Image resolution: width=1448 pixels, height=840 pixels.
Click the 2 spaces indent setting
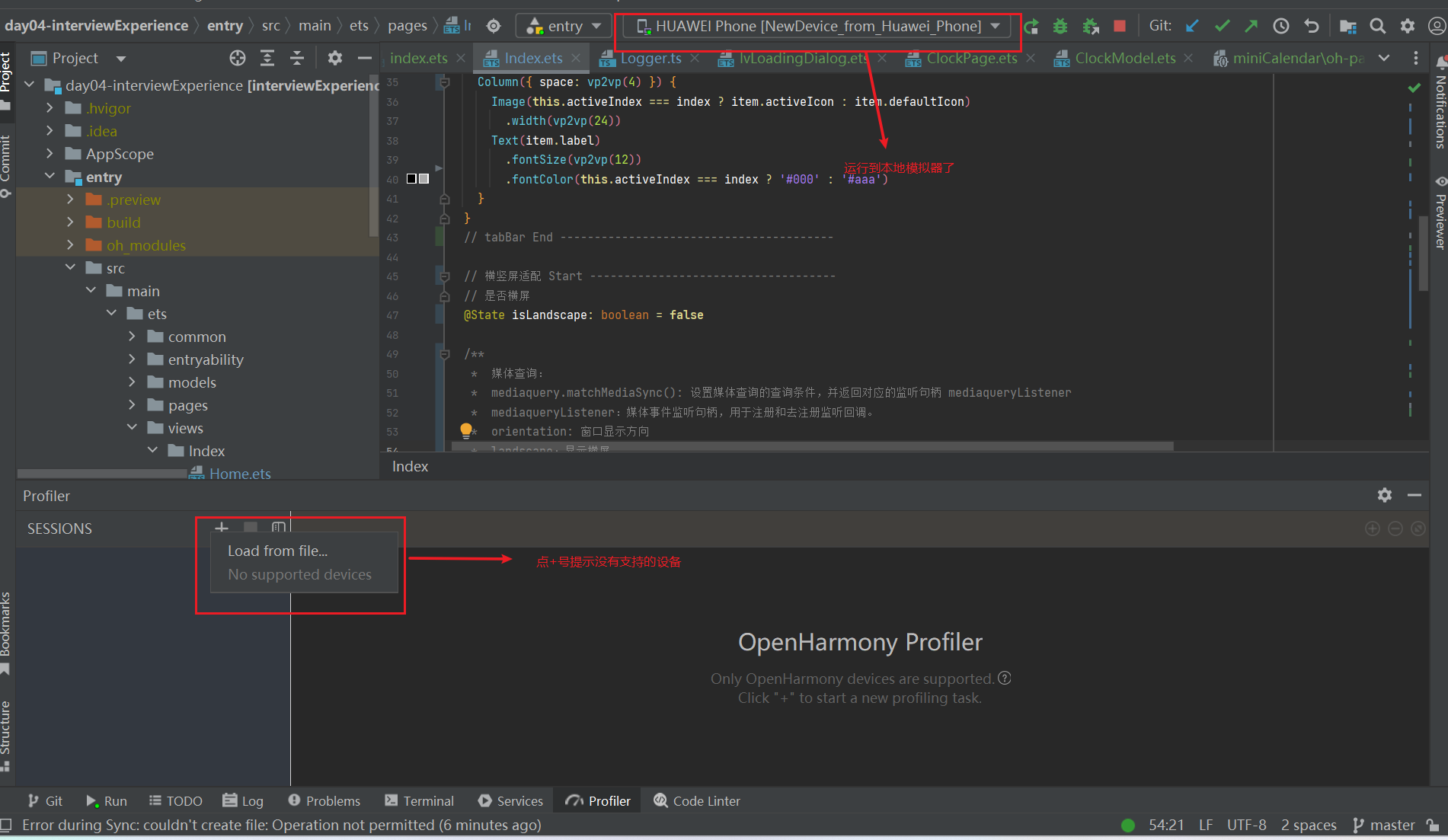point(1309,825)
